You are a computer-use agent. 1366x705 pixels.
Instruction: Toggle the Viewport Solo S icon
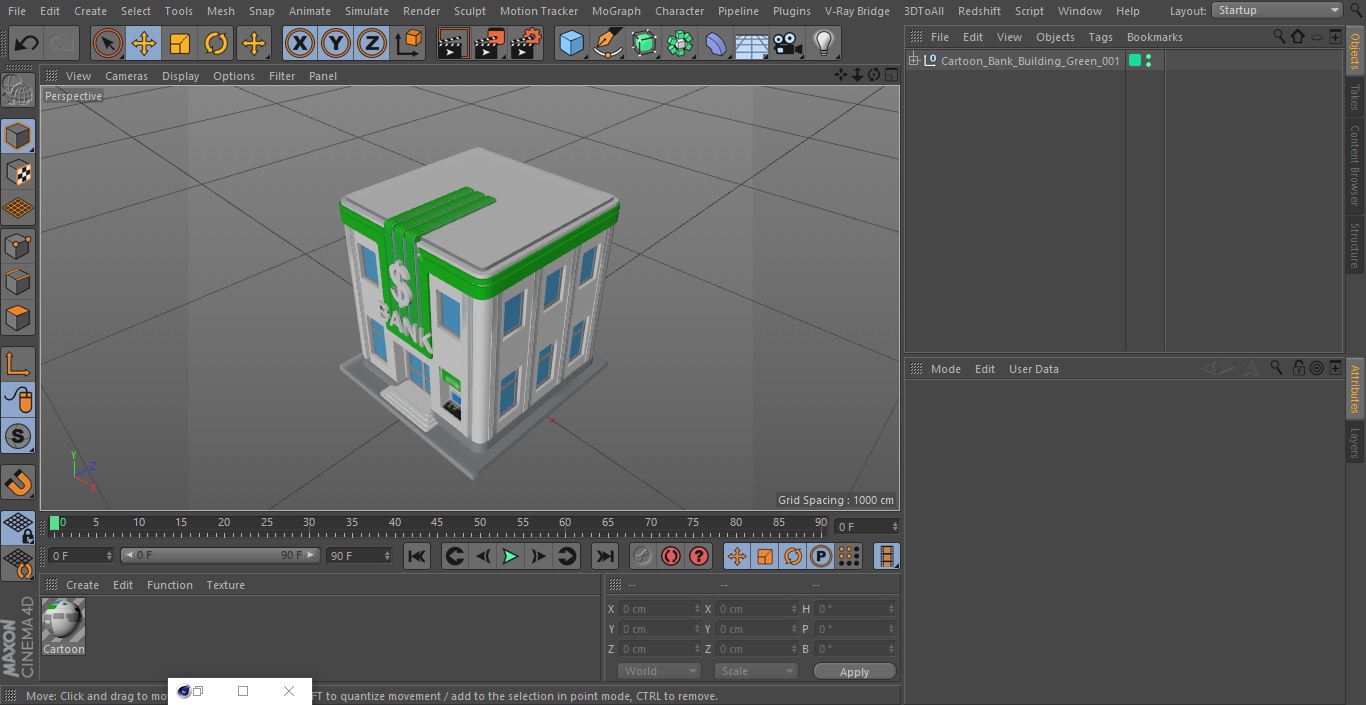tap(18, 436)
